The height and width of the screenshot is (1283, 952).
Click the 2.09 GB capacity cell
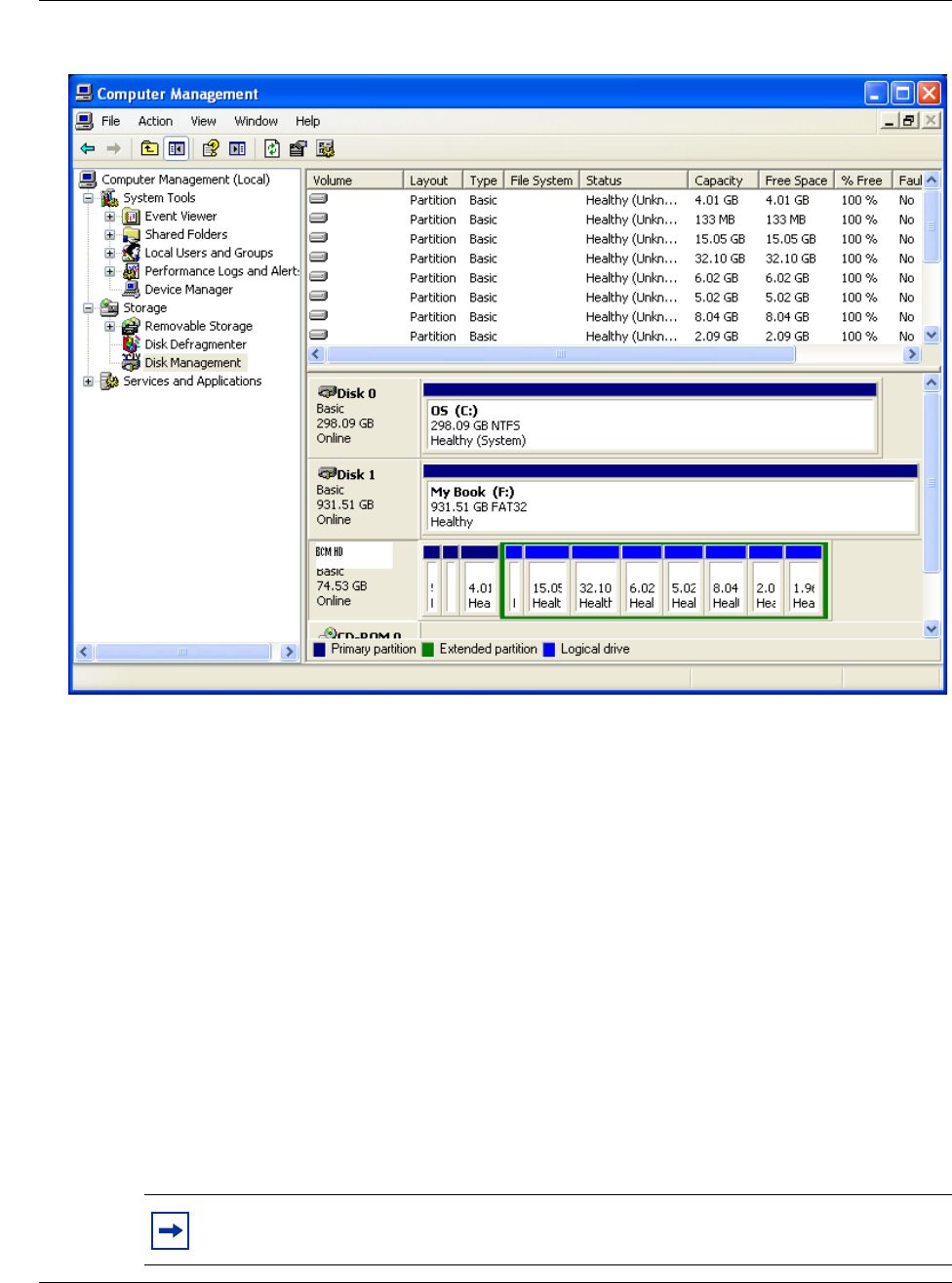pos(716,337)
